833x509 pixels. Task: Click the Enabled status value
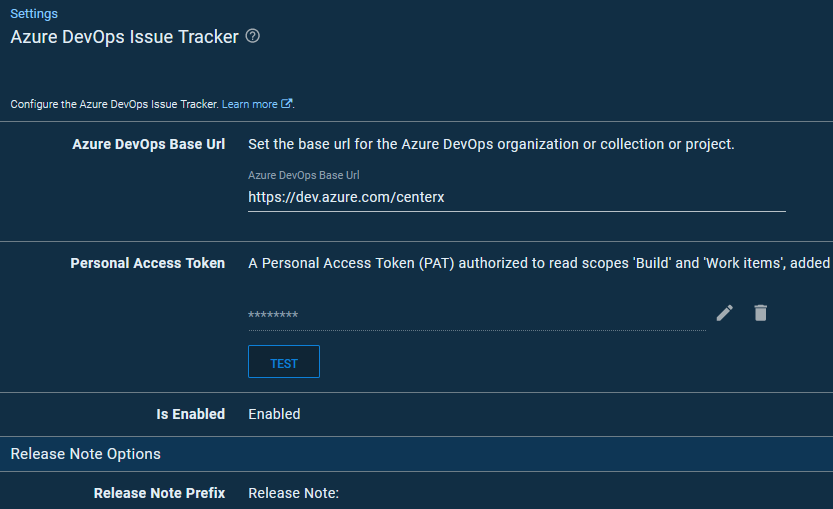coord(274,414)
